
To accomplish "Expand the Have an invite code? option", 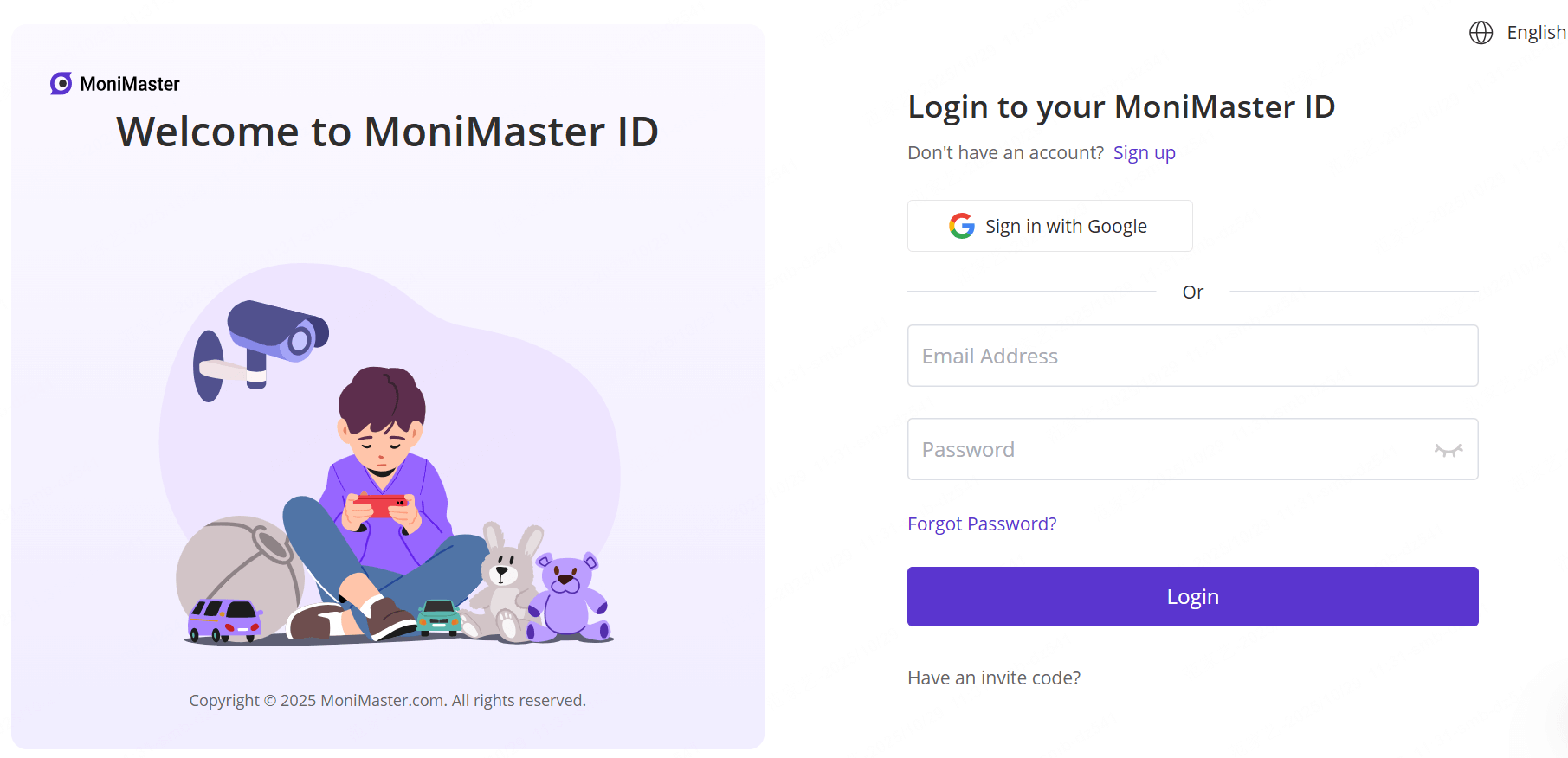I will pyautogui.click(x=993, y=678).
